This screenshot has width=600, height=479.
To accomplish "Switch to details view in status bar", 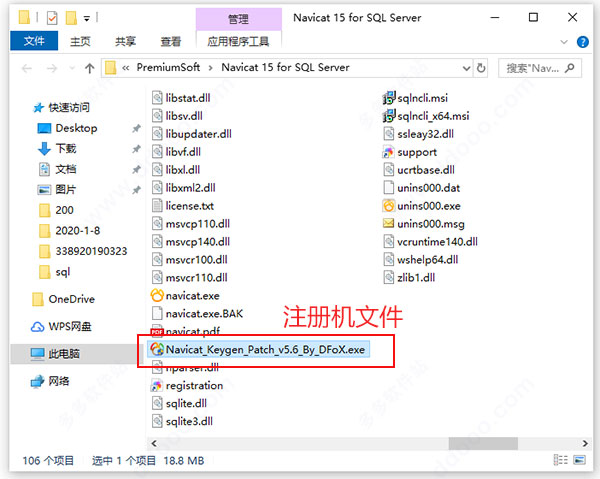I will (561, 460).
